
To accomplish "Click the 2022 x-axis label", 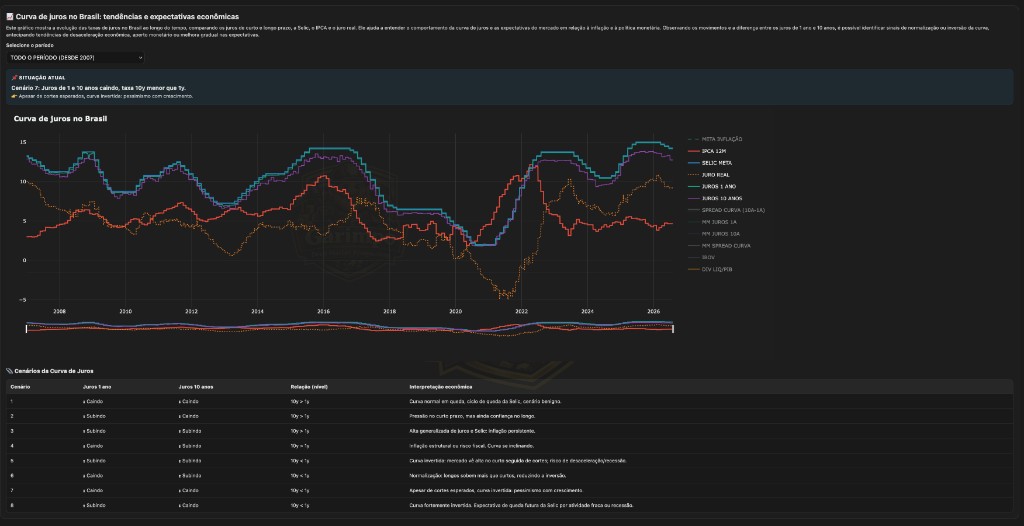I will click(521, 310).
